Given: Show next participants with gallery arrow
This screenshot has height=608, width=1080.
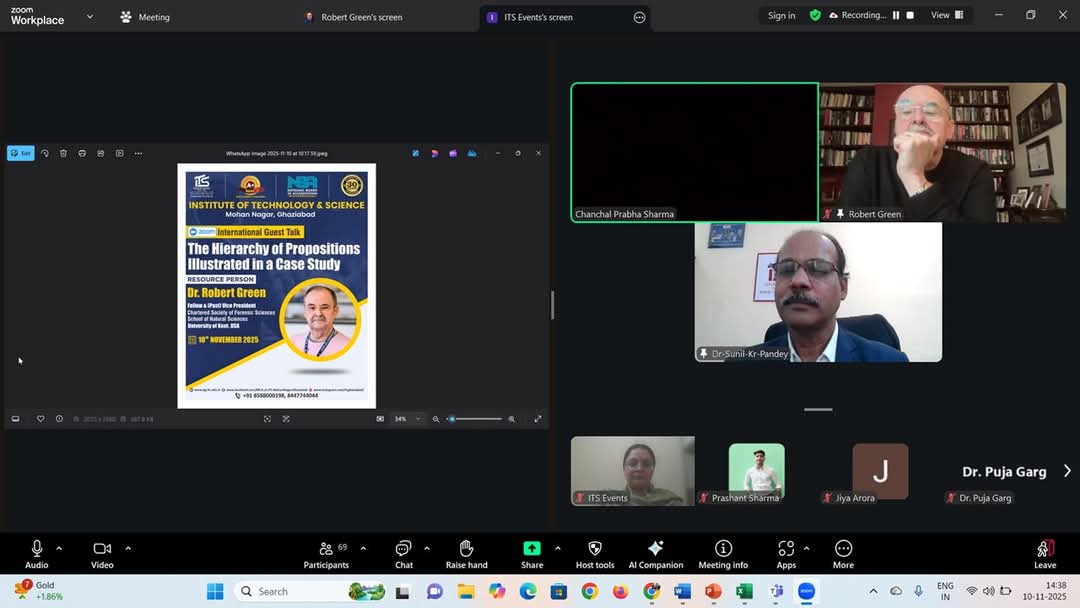Looking at the screenshot, I should pyautogui.click(x=1066, y=471).
